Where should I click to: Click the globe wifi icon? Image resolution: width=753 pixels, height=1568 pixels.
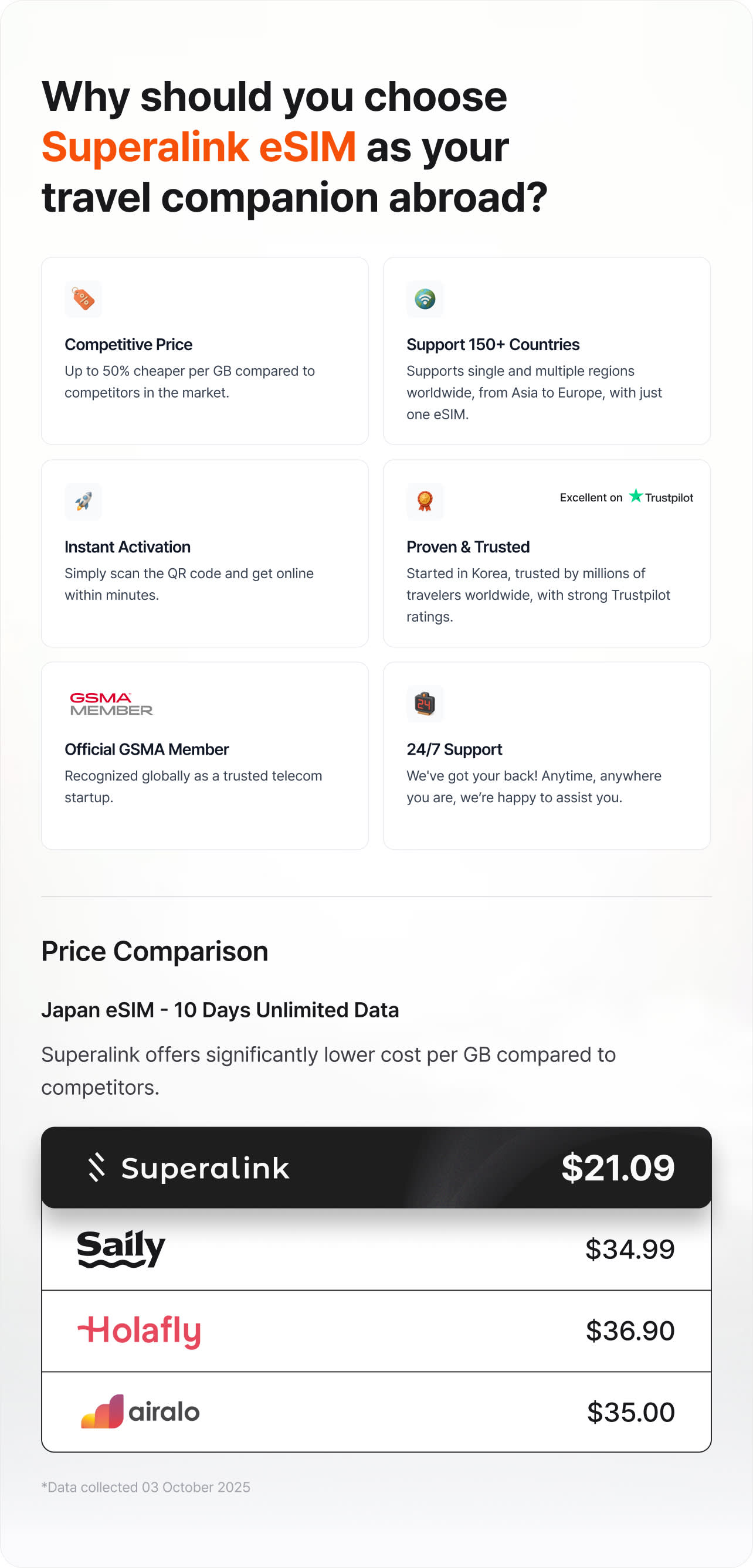pos(425,299)
